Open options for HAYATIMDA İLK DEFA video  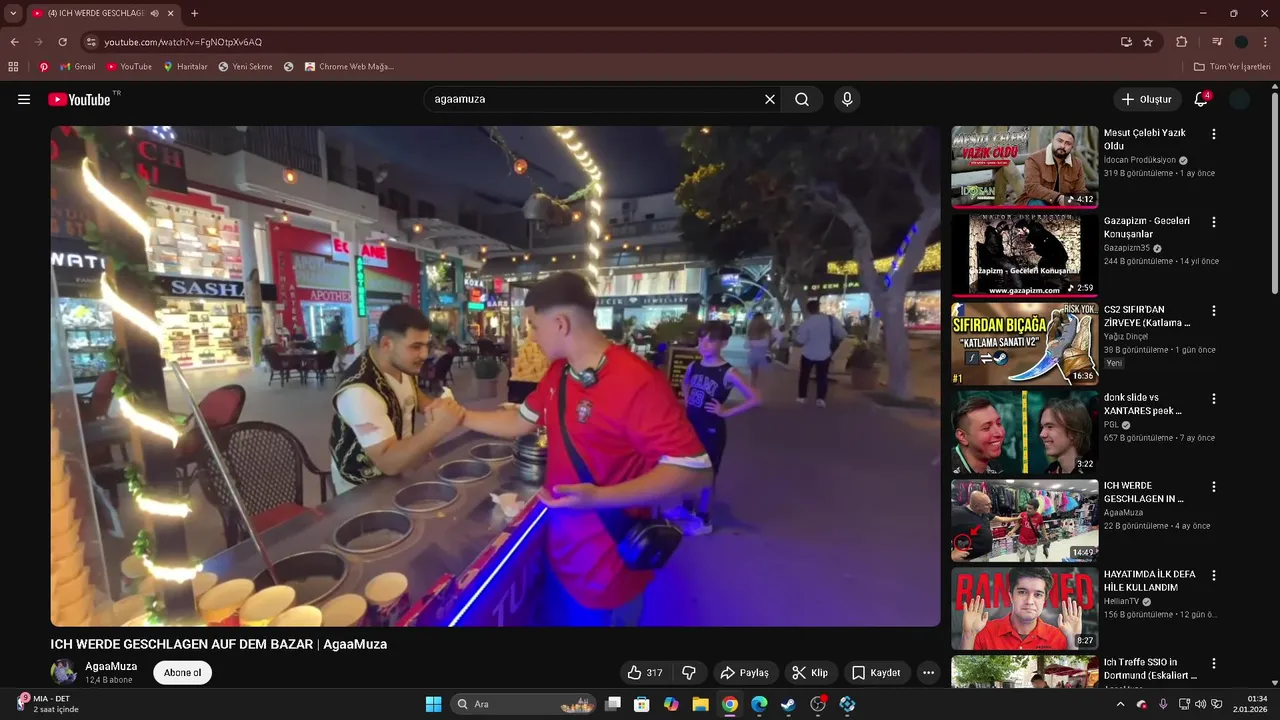pyautogui.click(x=1214, y=576)
